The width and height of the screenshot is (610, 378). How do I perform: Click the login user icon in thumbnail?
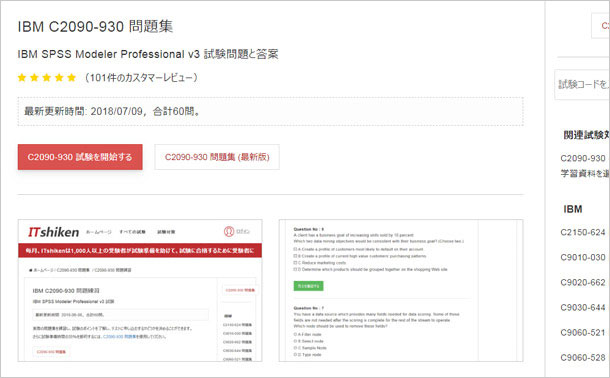point(229,231)
